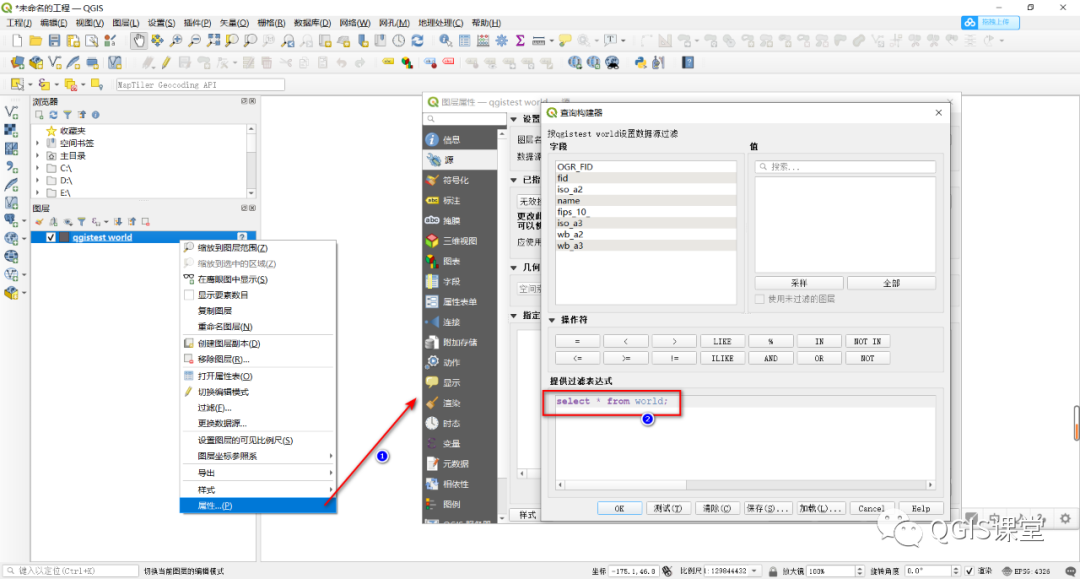This screenshot has height=579, width=1080.
Task: Switch to 标注 tab in layer properties
Action: pyautogui.click(x=459, y=200)
